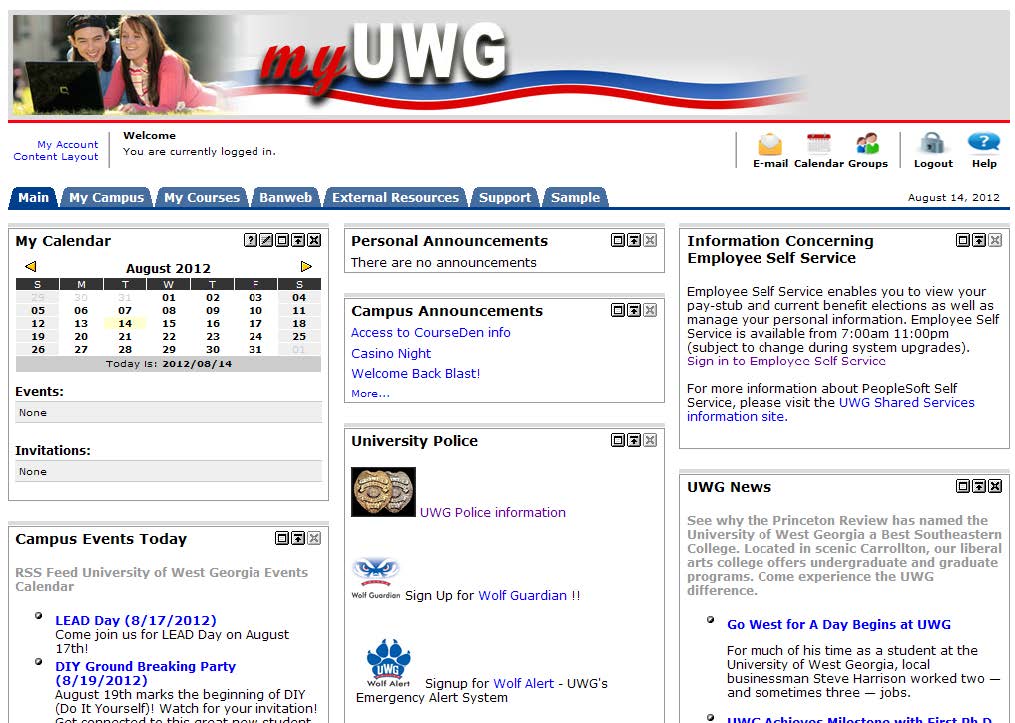1015x723 pixels.
Task: Maximize the Employee Self Service information portlet
Action: (x=963, y=240)
